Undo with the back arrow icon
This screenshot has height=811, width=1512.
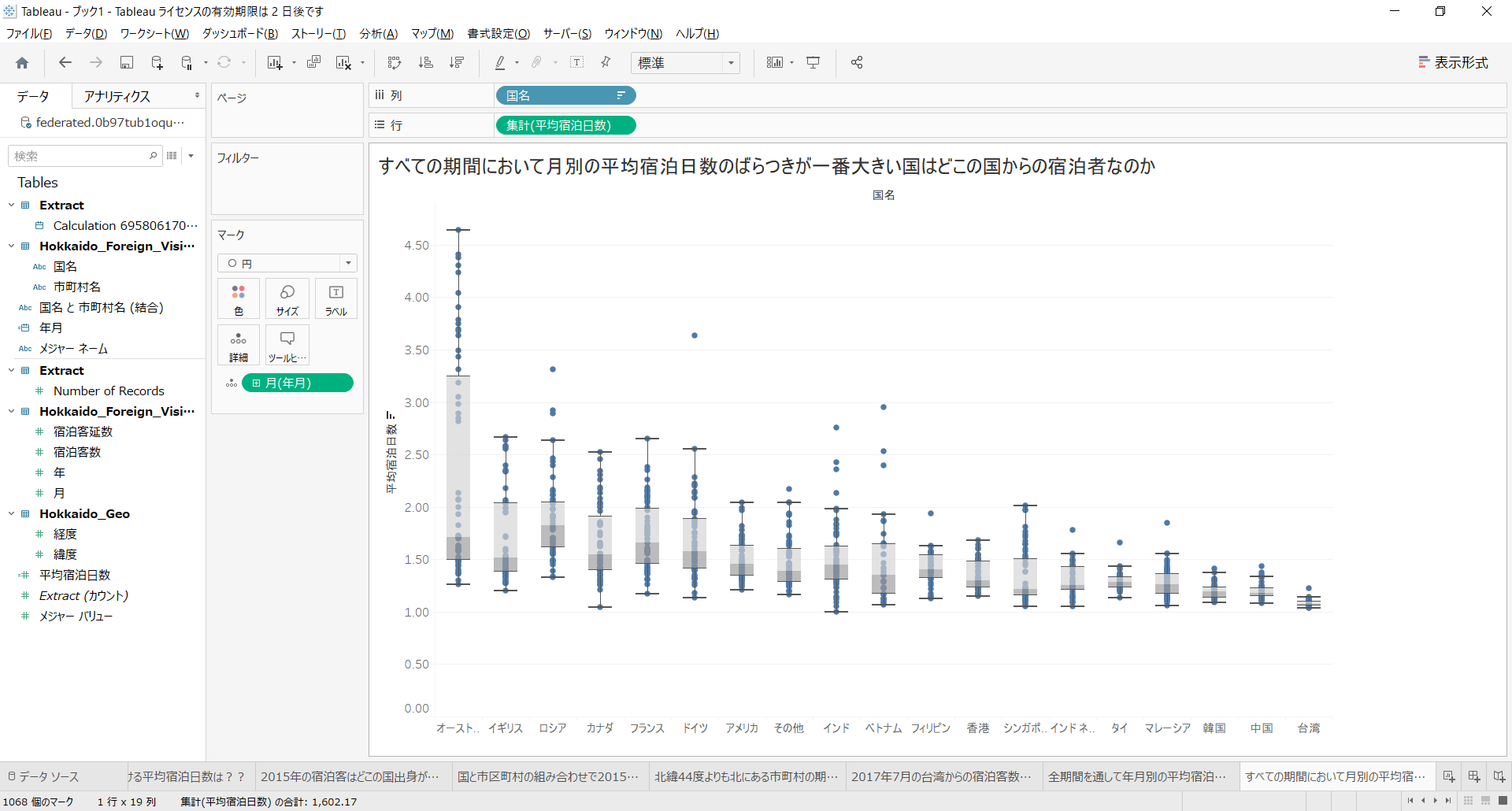click(x=65, y=63)
